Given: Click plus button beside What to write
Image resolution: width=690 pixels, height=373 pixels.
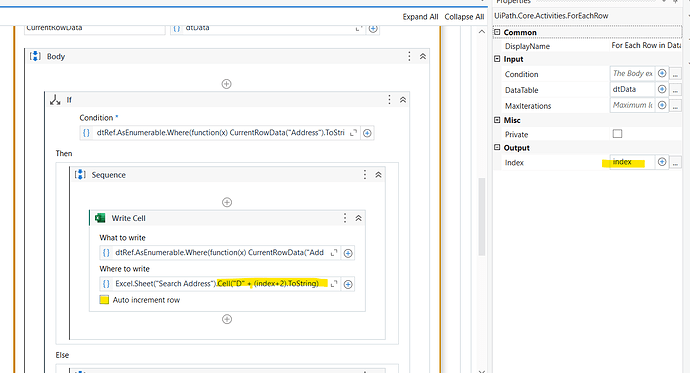Looking at the screenshot, I should (x=348, y=253).
